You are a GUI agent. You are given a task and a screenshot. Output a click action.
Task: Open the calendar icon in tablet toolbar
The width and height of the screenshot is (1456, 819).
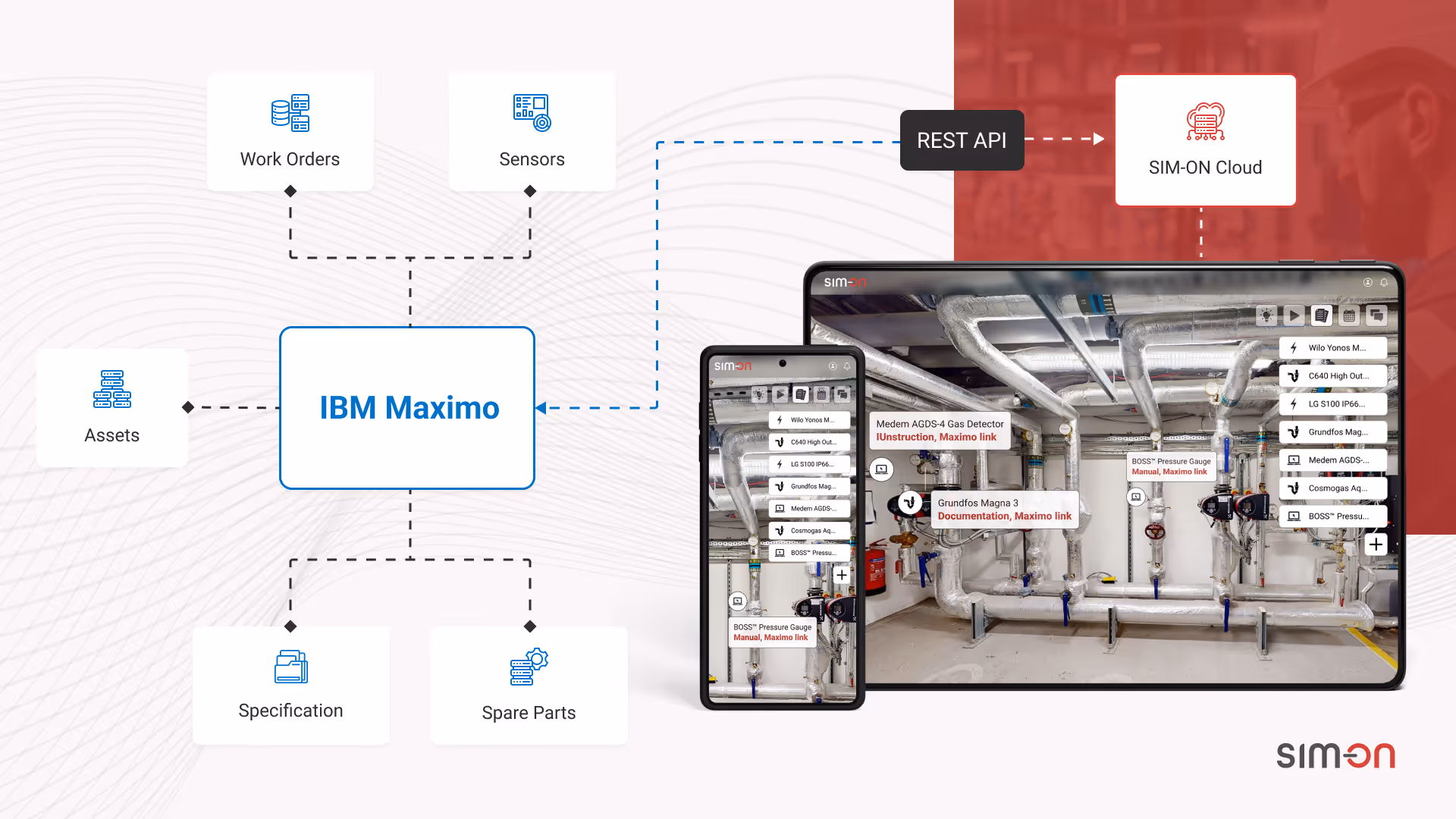tap(1349, 315)
